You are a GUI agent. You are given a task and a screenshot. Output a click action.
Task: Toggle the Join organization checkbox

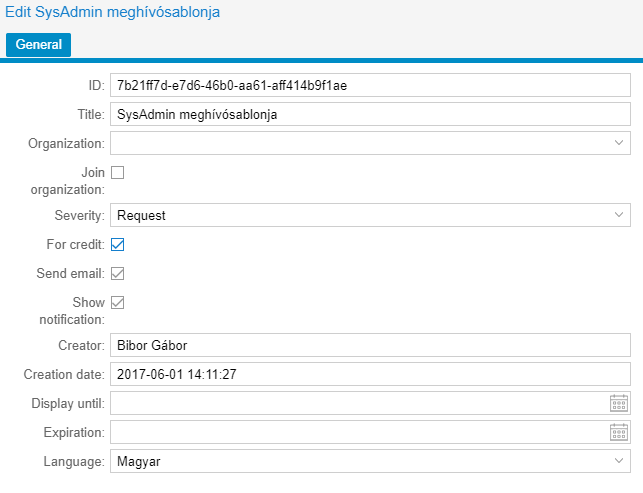[x=117, y=173]
